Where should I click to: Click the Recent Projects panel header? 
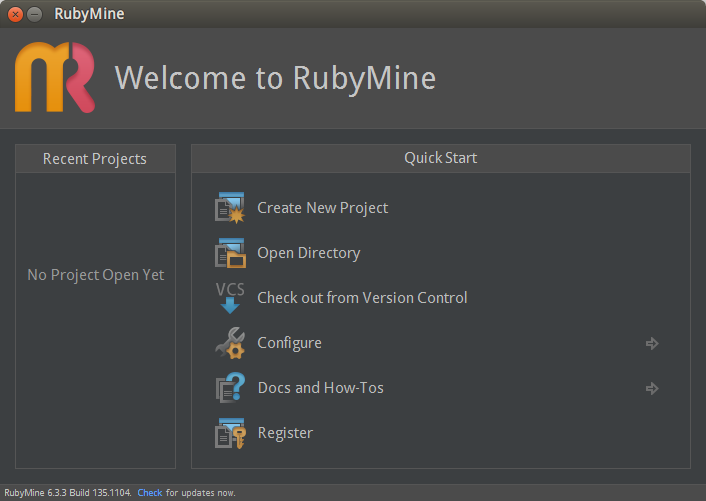95,159
